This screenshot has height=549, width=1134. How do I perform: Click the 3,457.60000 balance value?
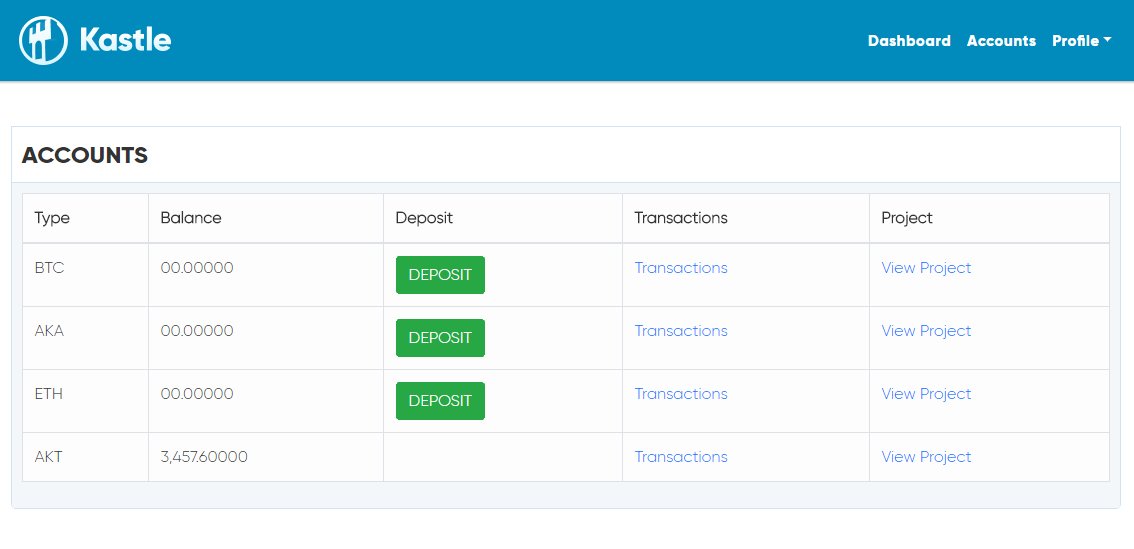[x=204, y=456]
